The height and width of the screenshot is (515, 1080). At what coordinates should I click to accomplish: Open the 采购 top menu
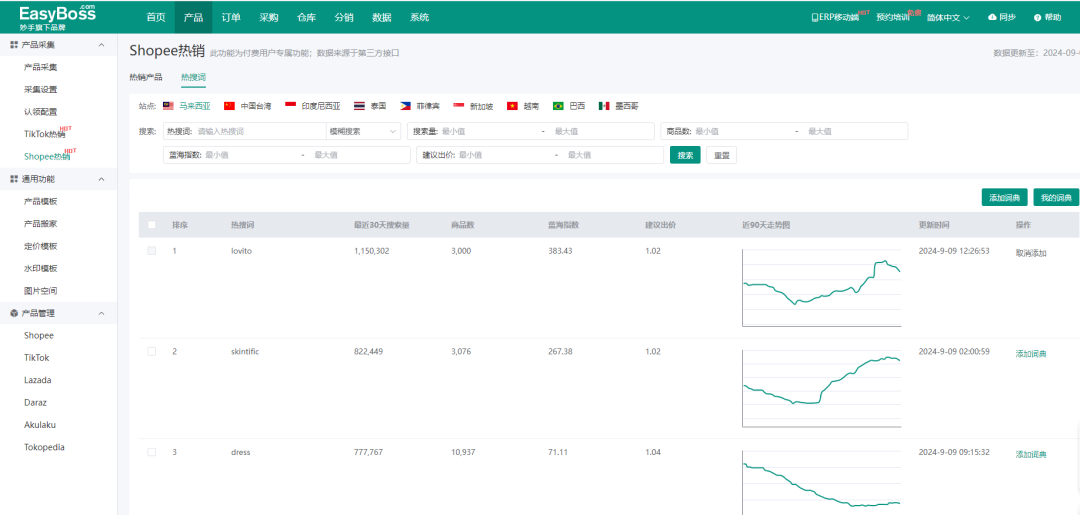(269, 17)
